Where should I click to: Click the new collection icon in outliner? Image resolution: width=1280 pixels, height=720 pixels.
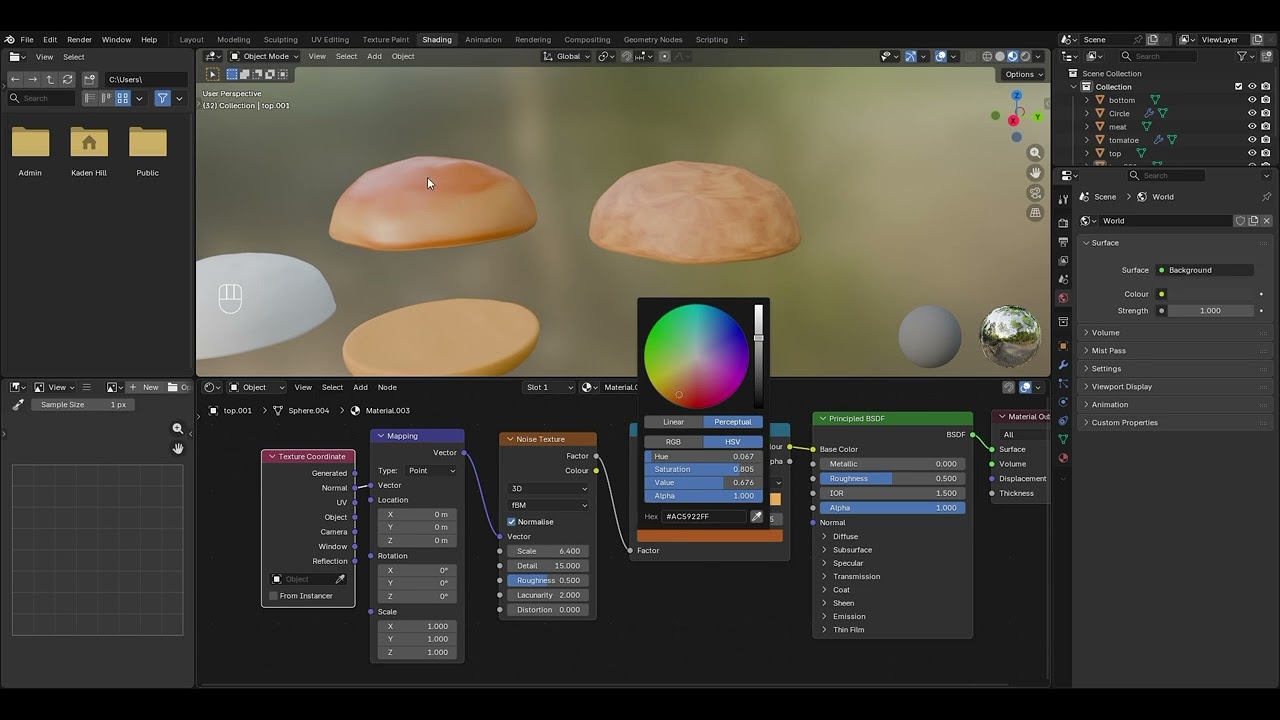(x=1266, y=56)
